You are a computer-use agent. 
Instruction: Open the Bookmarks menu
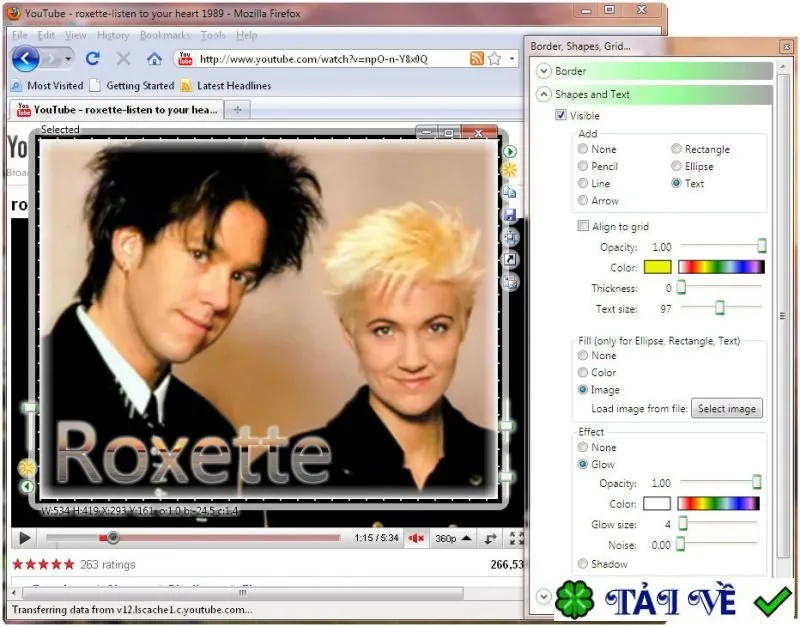point(164,35)
